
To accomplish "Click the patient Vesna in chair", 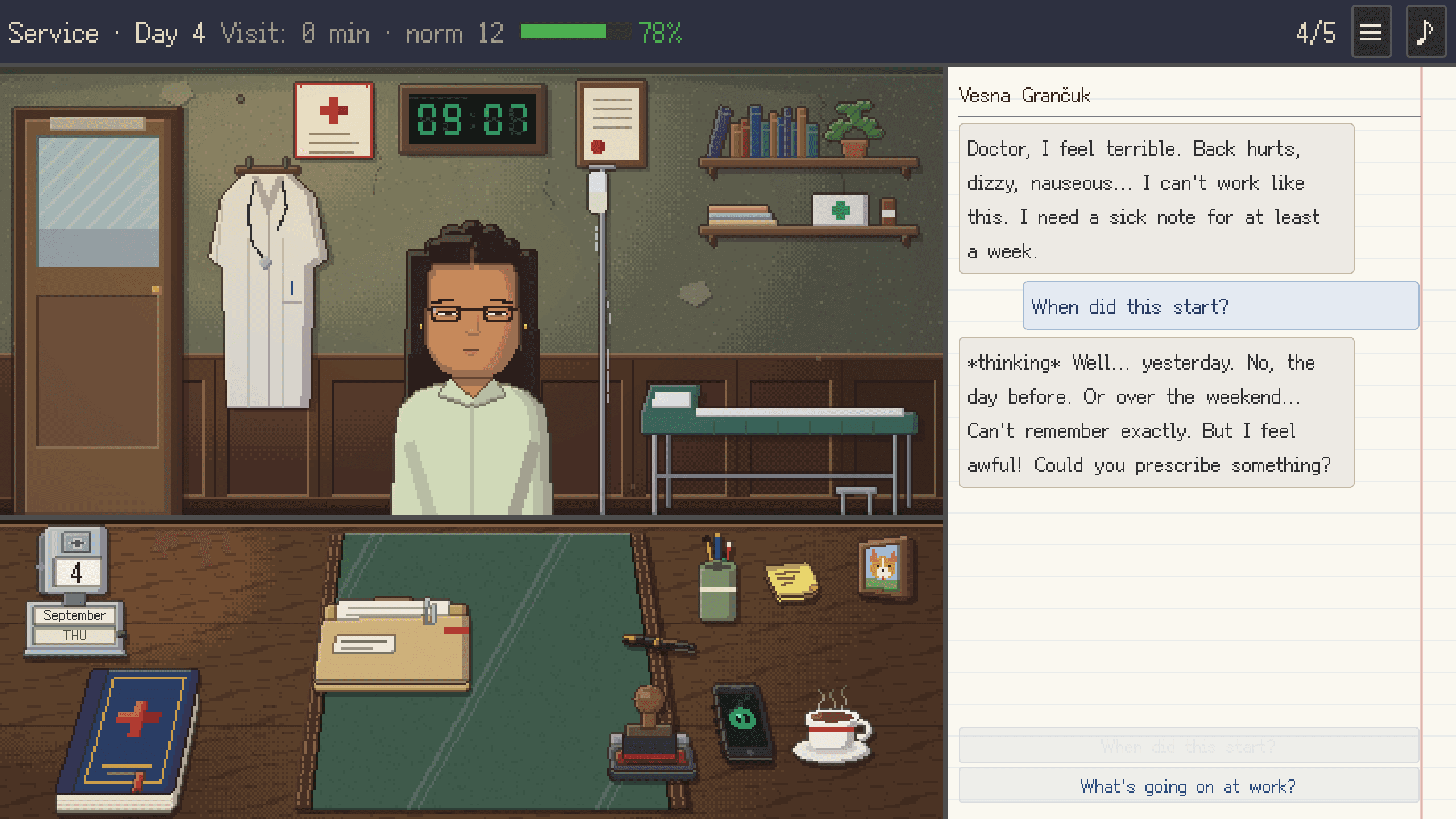I will pos(472,370).
